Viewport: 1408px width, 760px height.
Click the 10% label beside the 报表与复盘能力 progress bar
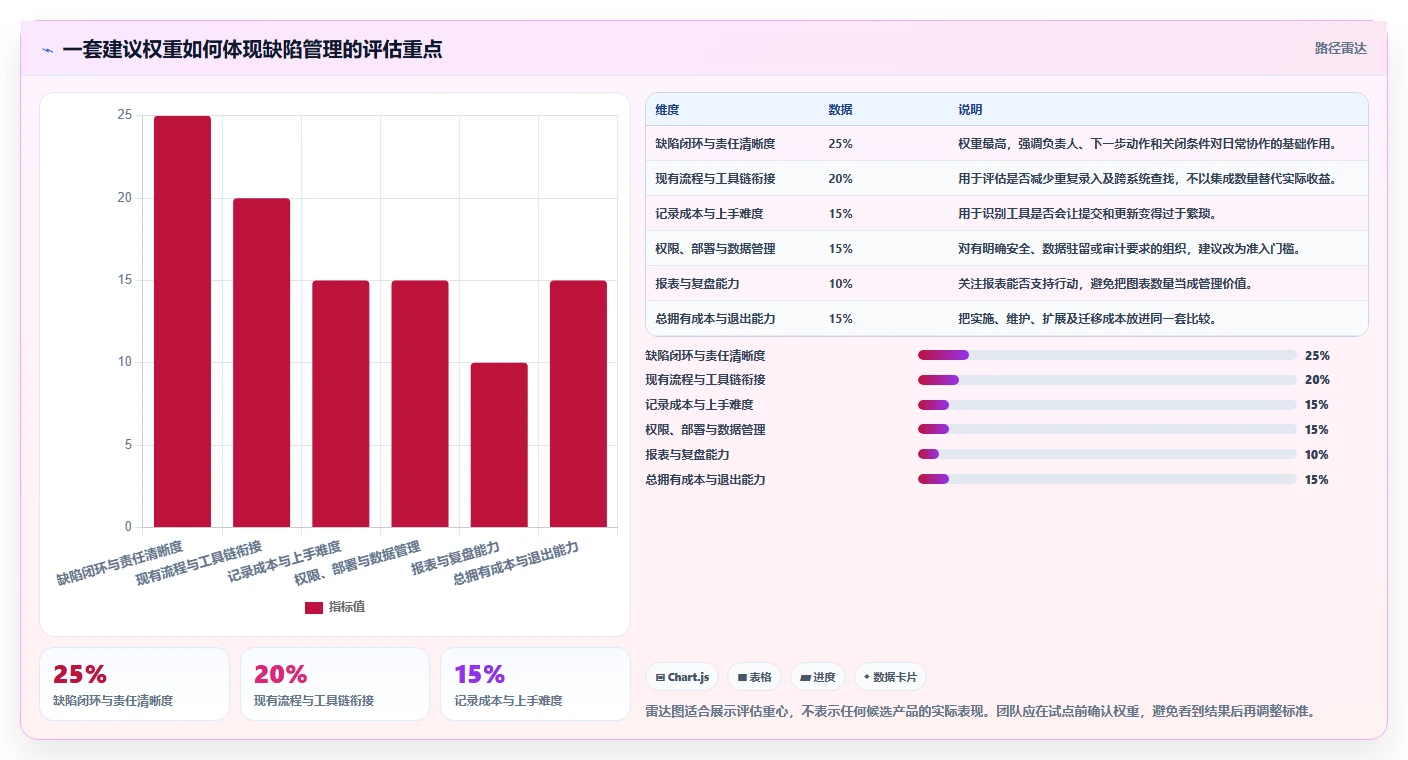[x=1317, y=455]
